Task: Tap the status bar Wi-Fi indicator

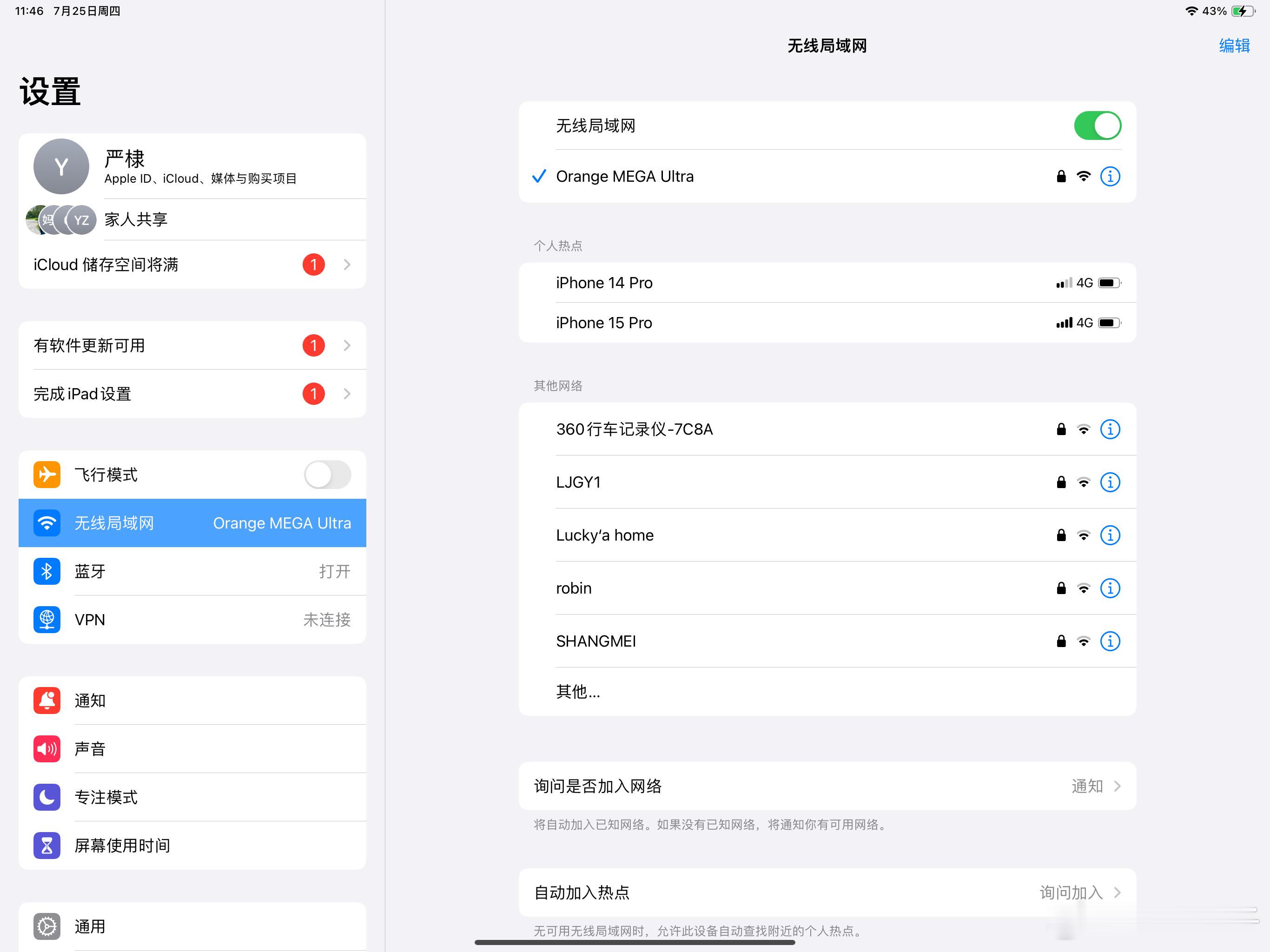Action: tap(1191, 11)
